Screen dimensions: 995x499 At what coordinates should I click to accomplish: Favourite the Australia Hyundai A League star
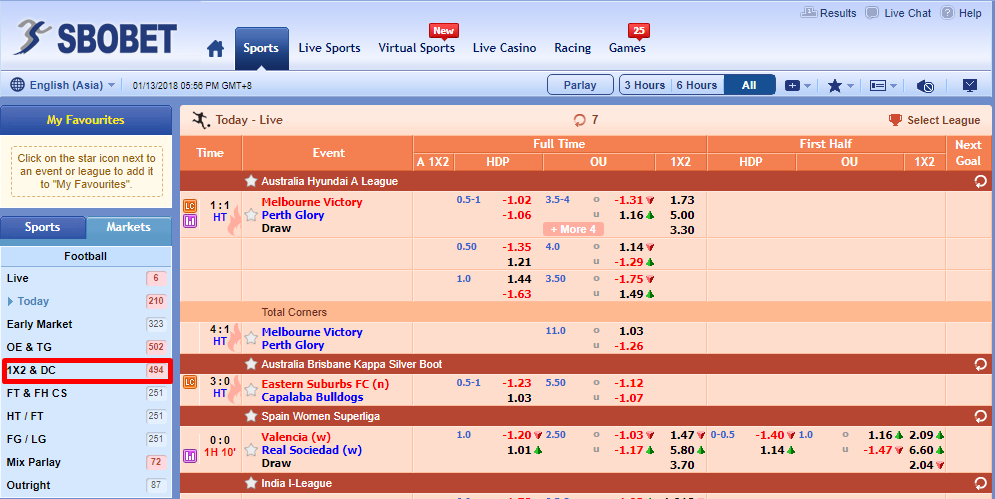[x=251, y=182]
